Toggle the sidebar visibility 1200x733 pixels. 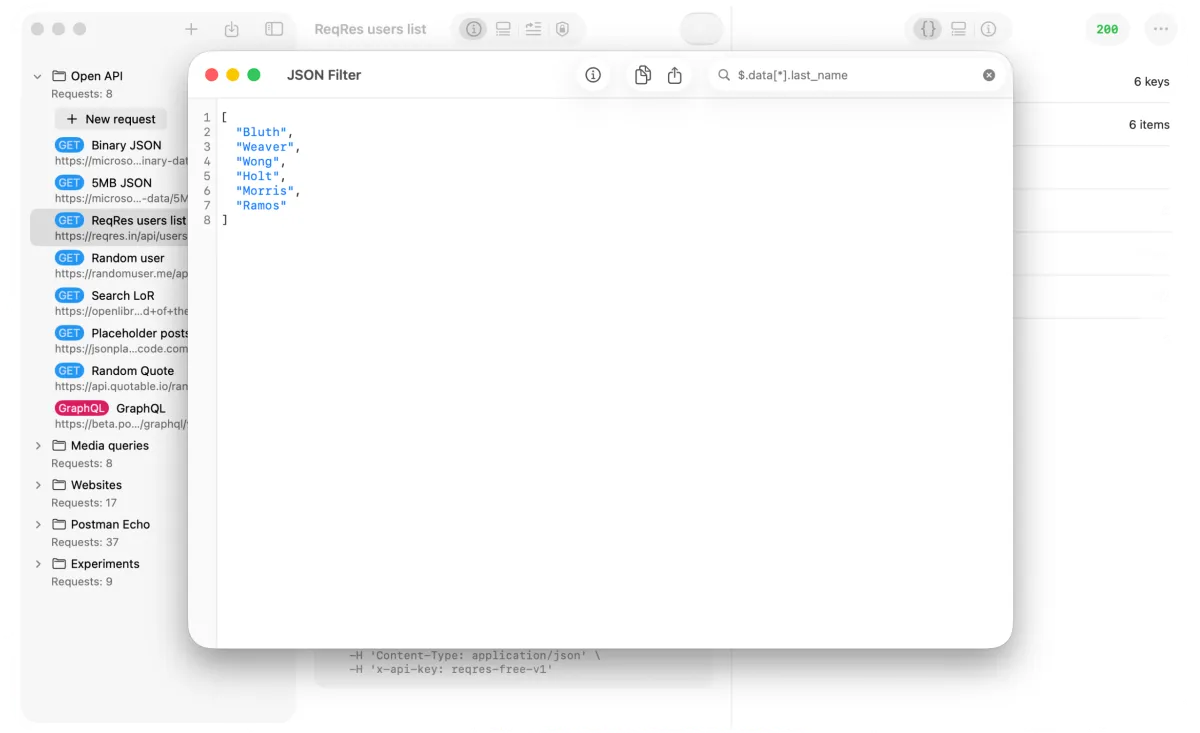[271, 29]
